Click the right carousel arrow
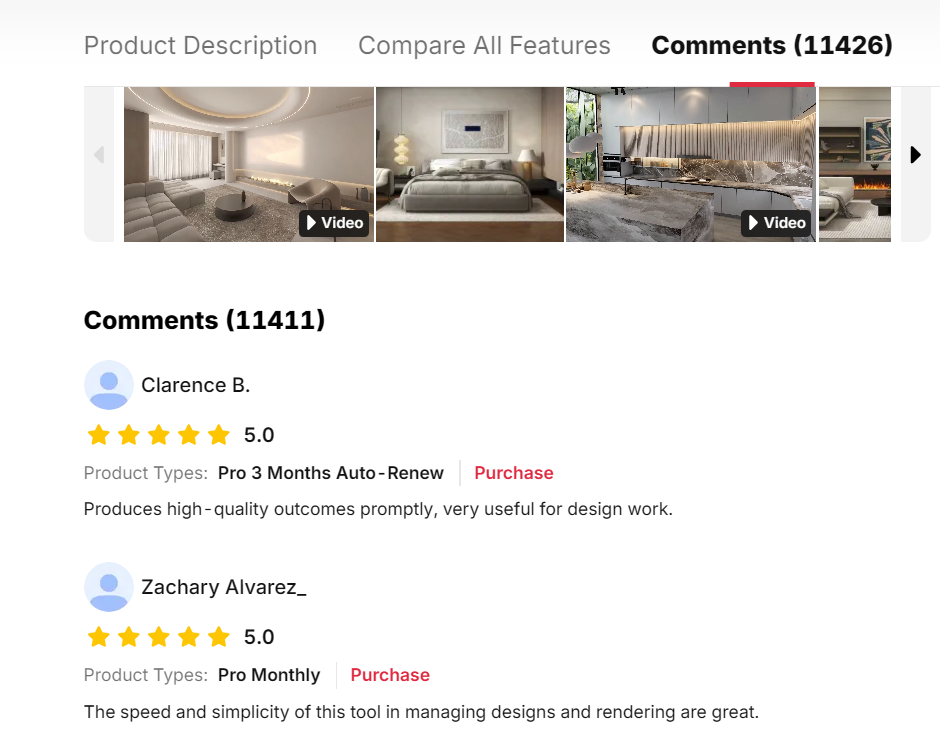Screen dimensions: 940x738 coord(915,155)
